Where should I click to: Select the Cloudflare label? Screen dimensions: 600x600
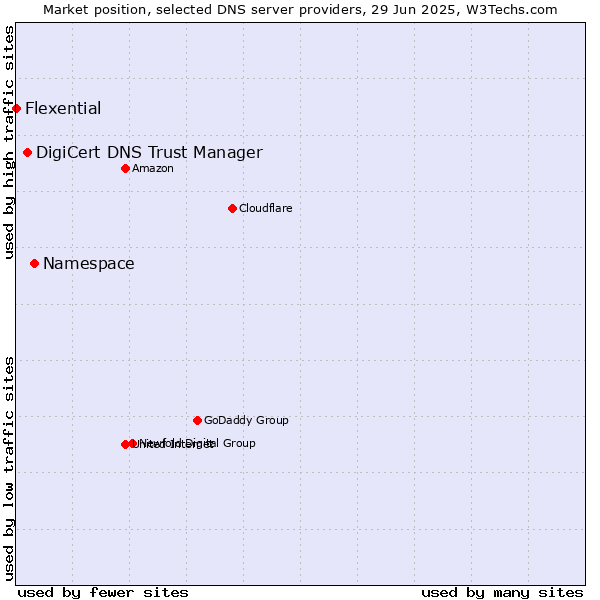[x=266, y=208]
